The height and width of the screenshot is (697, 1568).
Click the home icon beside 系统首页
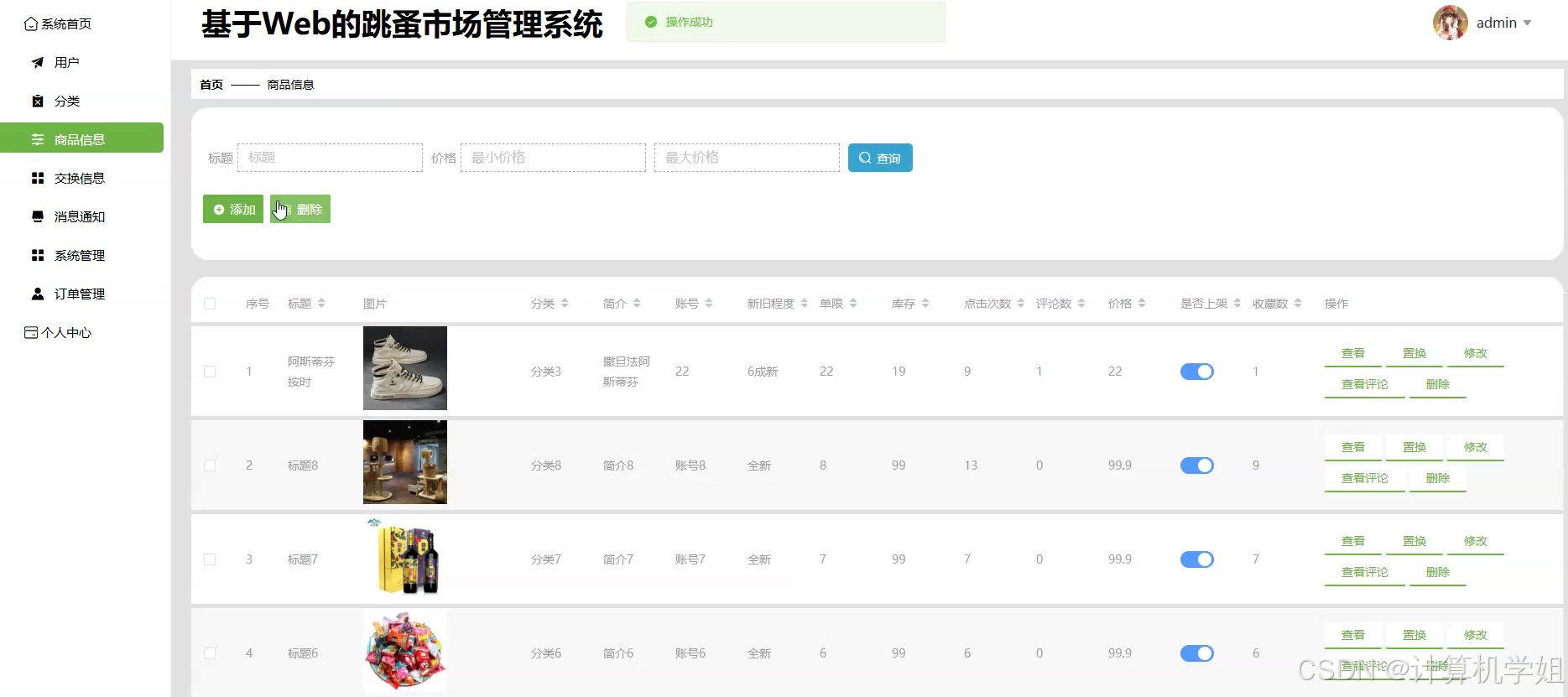tap(31, 24)
